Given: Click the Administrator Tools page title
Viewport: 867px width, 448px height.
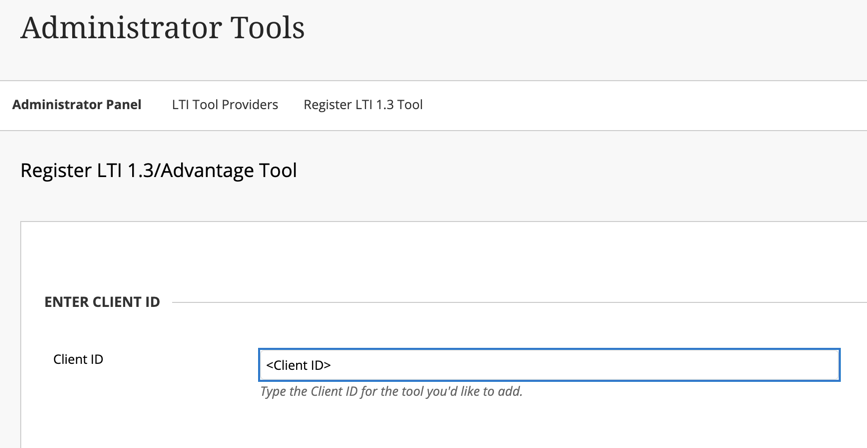Looking at the screenshot, I should click(x=162, y=28).
